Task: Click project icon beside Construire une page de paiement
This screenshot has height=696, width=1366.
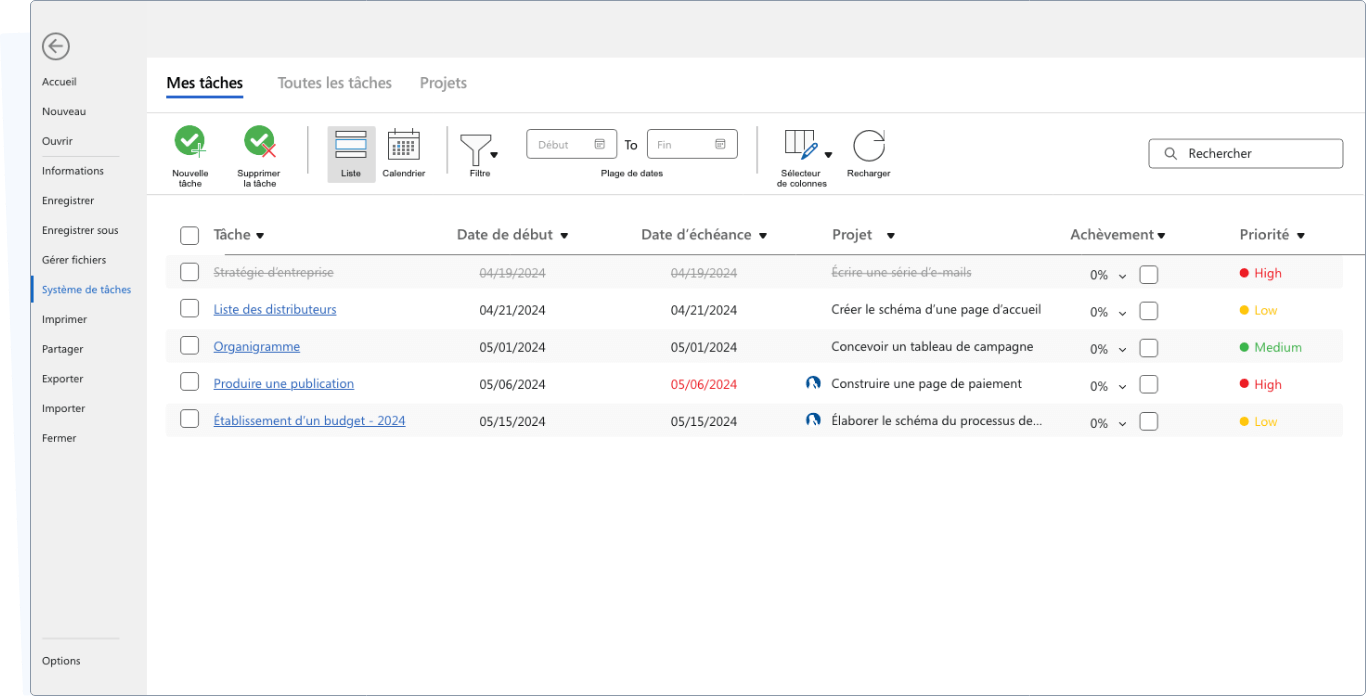Action: pos(813,383)
